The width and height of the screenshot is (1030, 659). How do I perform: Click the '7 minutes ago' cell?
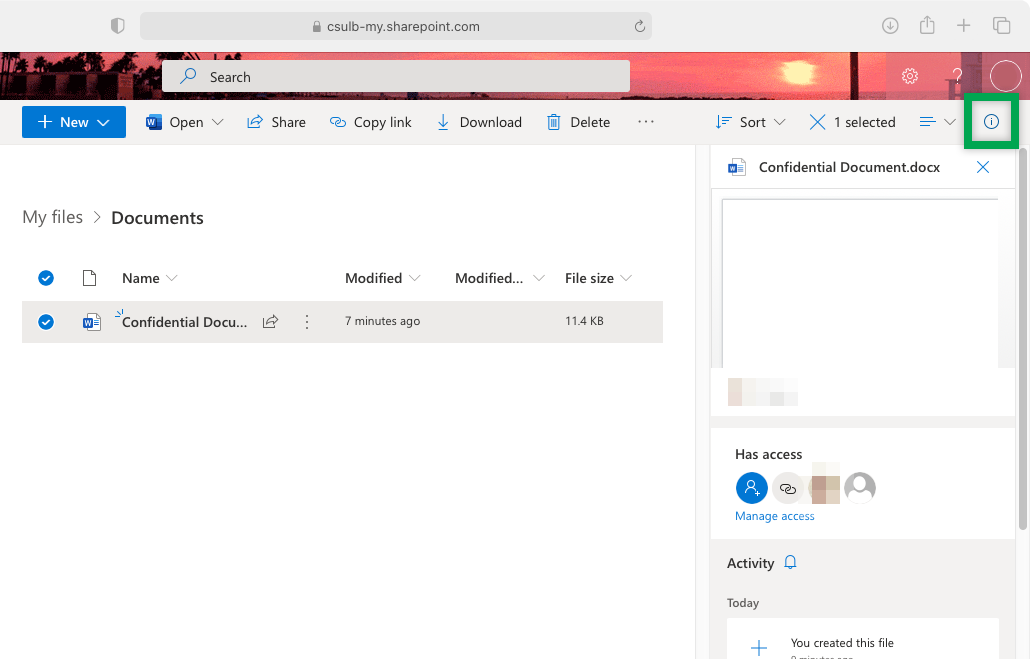coord(382,321)
